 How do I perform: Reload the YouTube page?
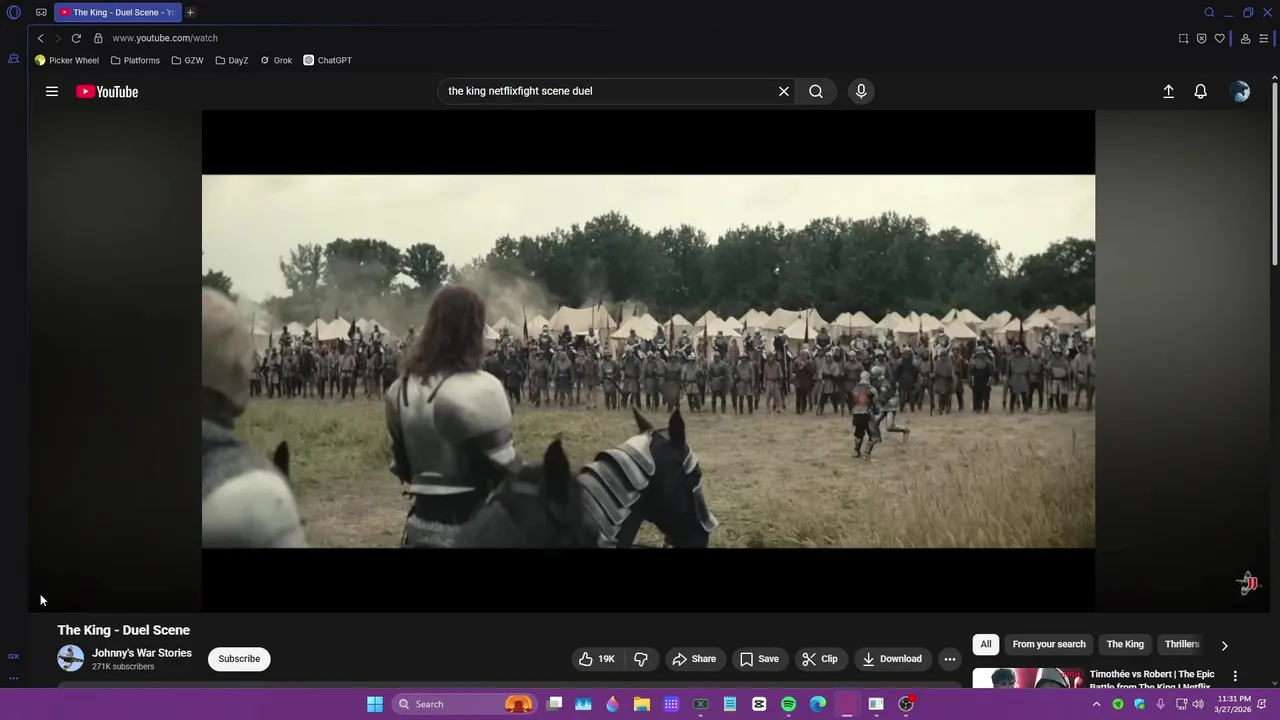coord(76,38)
